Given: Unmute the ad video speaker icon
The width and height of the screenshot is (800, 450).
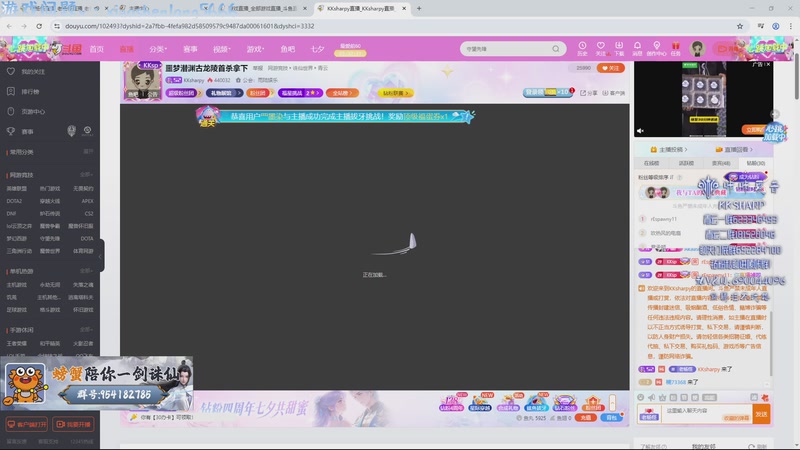Looking at the screenshot, I should click(640, 131).
